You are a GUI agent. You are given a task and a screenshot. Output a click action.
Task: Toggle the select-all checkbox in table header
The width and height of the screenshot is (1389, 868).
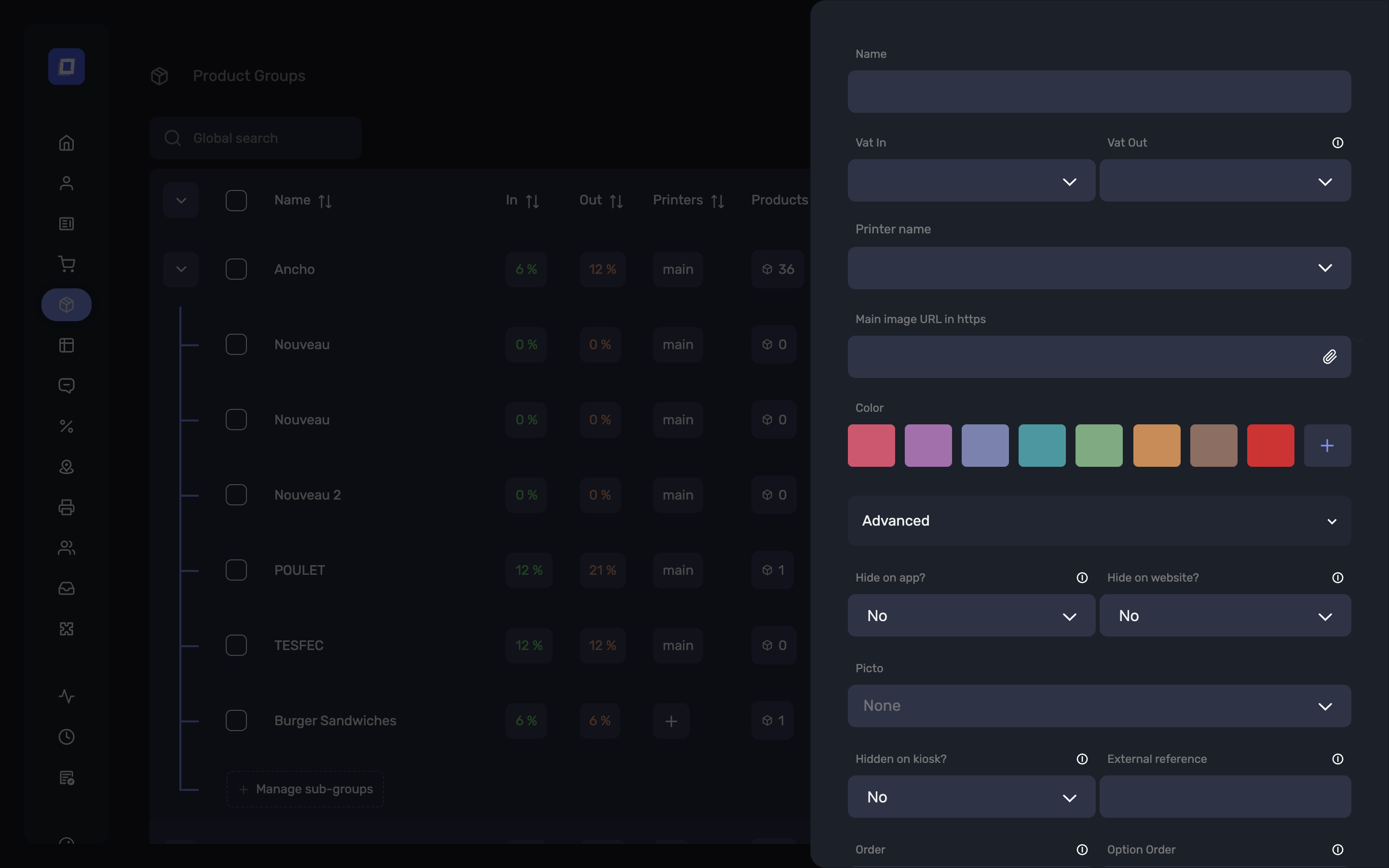tap(236, 200)
